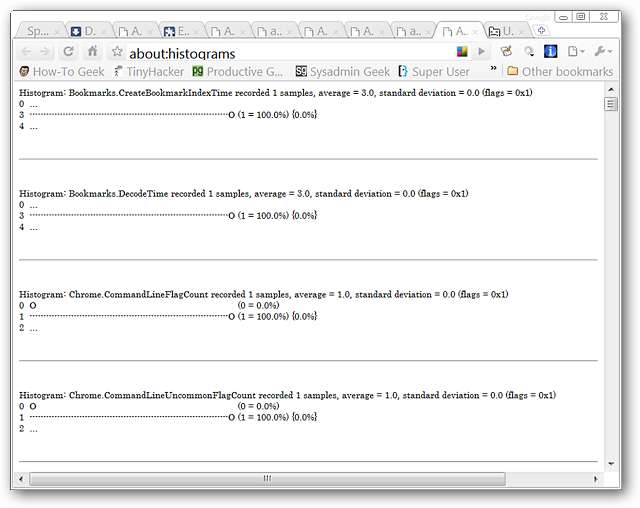
Task: Click the magnifier extension icon
Action: (529, 51)
